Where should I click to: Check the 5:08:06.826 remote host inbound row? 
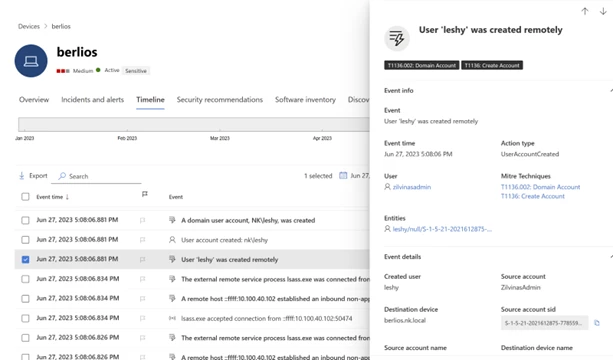point(25,356)
